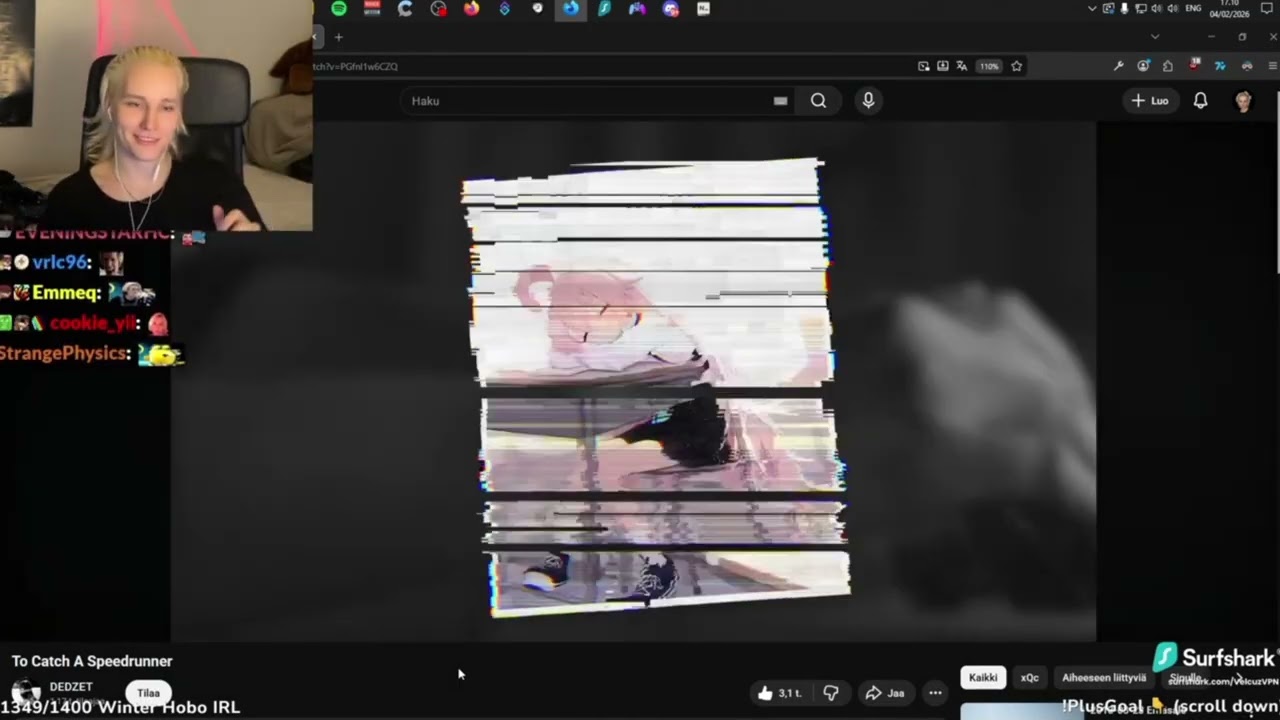
Task: Click the Luo create button
Action: [x=1150, y=100]
